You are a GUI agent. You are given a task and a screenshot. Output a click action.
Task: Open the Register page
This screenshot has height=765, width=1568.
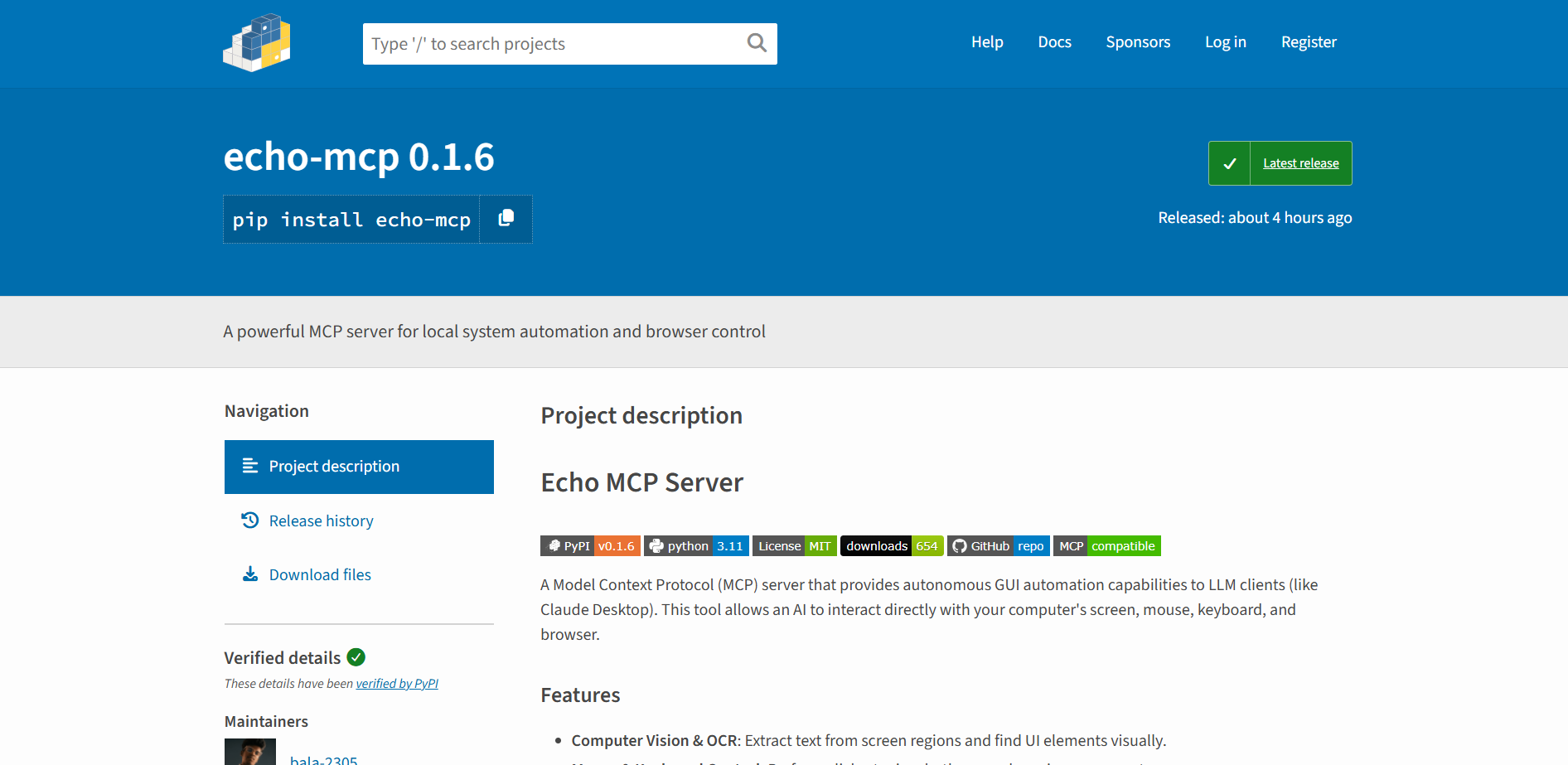[x=1309, y=42]
